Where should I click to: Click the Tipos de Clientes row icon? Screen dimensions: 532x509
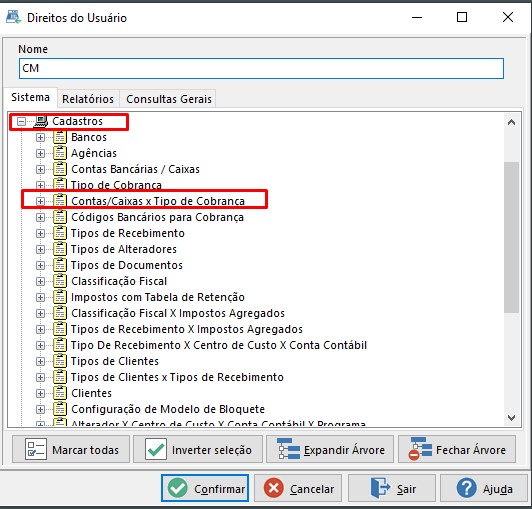pyautogui.click(x=60, y=361)
